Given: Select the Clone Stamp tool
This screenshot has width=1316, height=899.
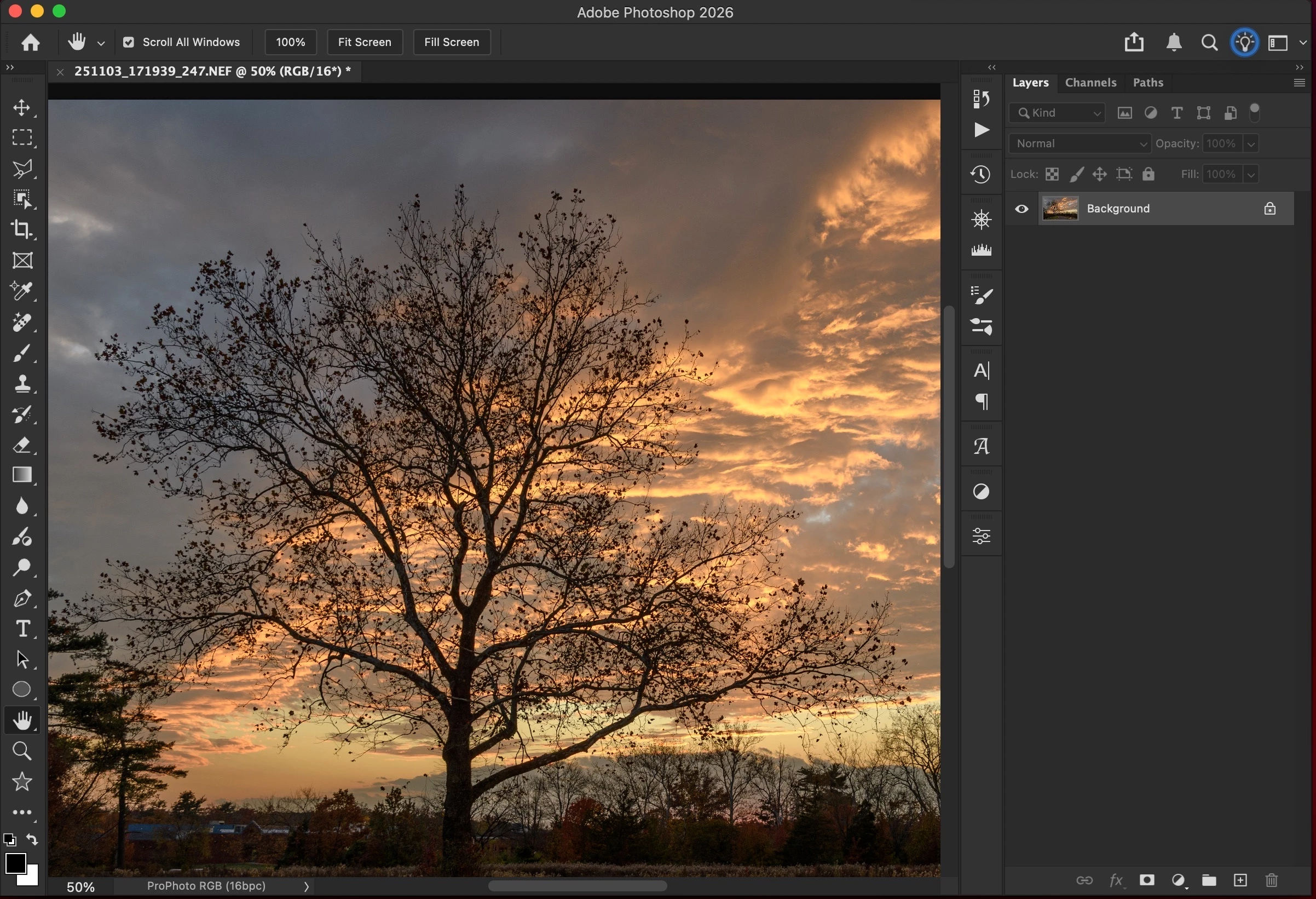Looking at the screenshot, I should coord(22,383).
